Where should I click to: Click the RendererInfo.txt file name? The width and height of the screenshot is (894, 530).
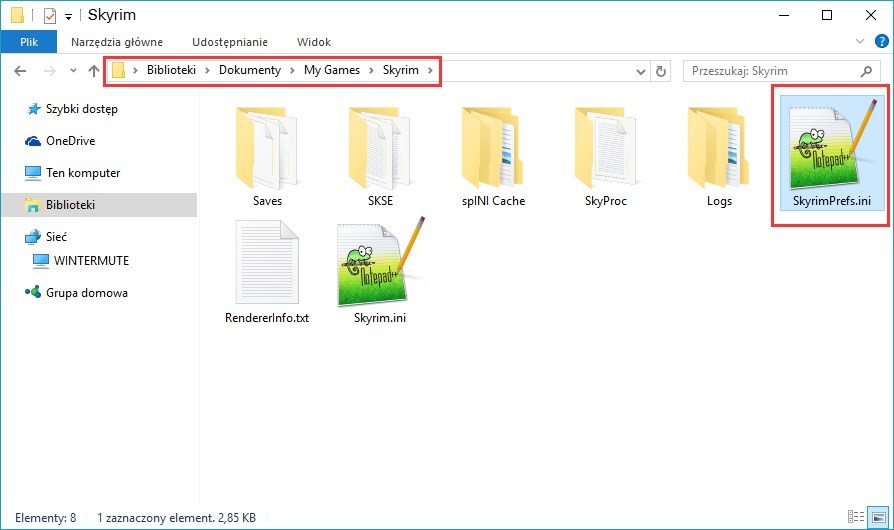tap(267, 317)
